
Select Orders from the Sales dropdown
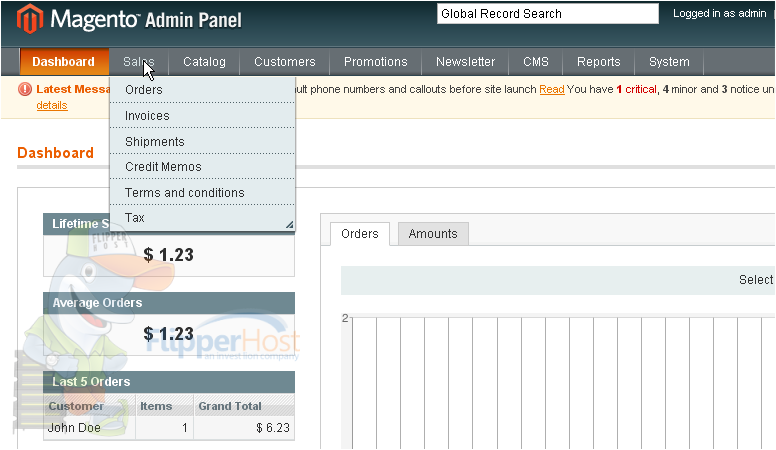tap(202, 90)
